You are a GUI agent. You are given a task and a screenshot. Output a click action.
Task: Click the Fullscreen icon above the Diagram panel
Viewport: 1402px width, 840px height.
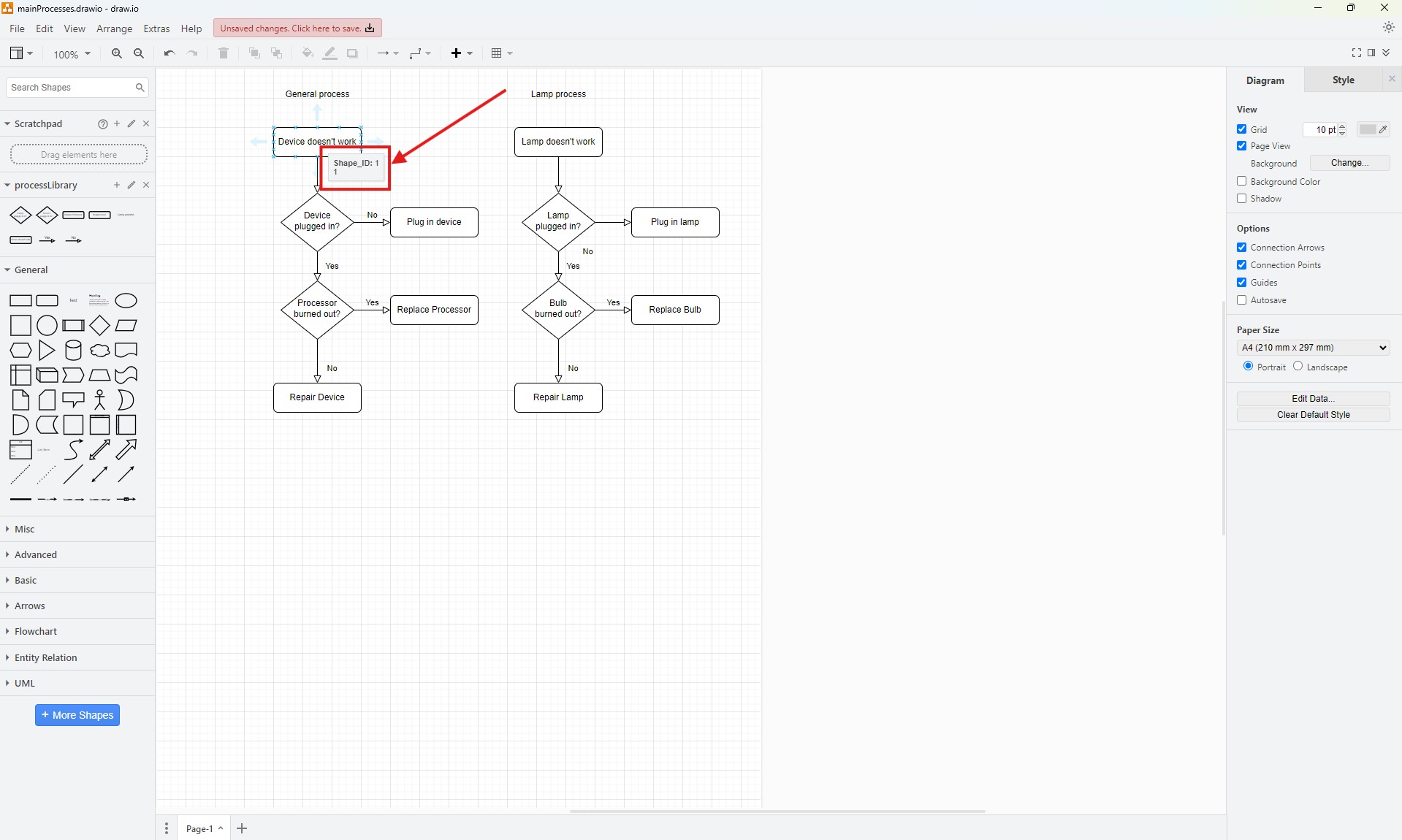(1356, 52)
